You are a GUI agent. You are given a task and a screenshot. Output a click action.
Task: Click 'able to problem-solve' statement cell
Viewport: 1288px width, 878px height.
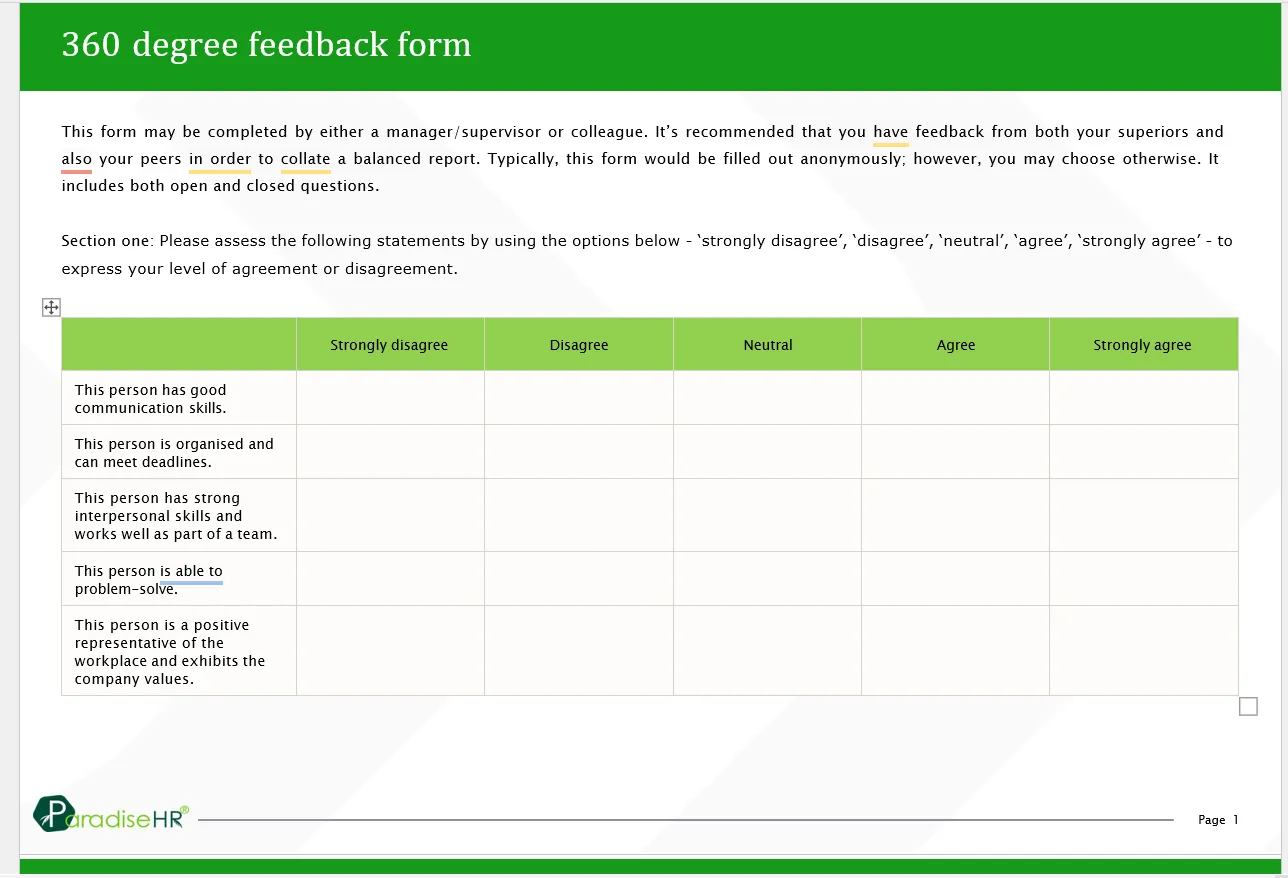pyautogui.click(x=179, y=579)
